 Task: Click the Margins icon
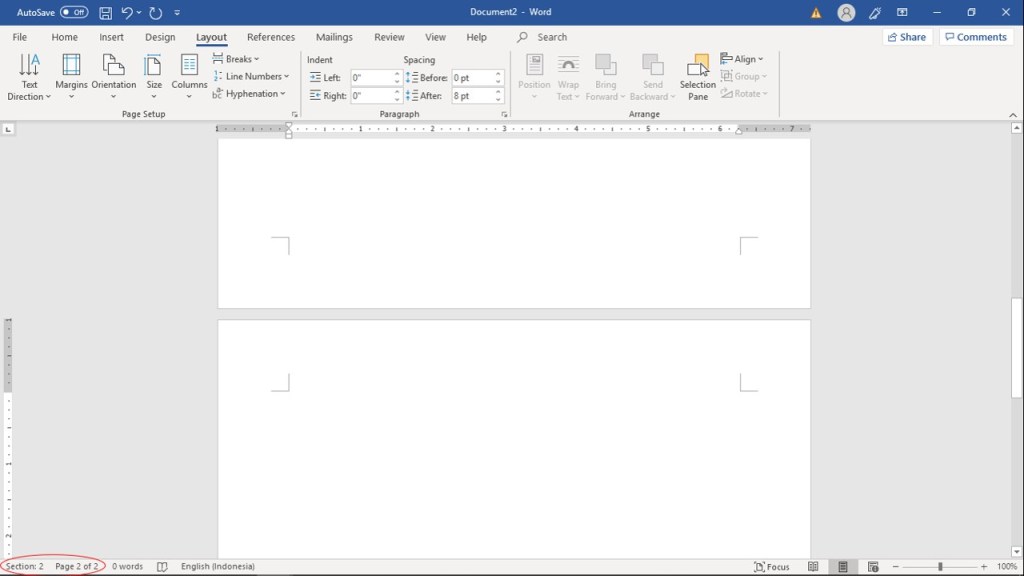click(x=71, y=66)
